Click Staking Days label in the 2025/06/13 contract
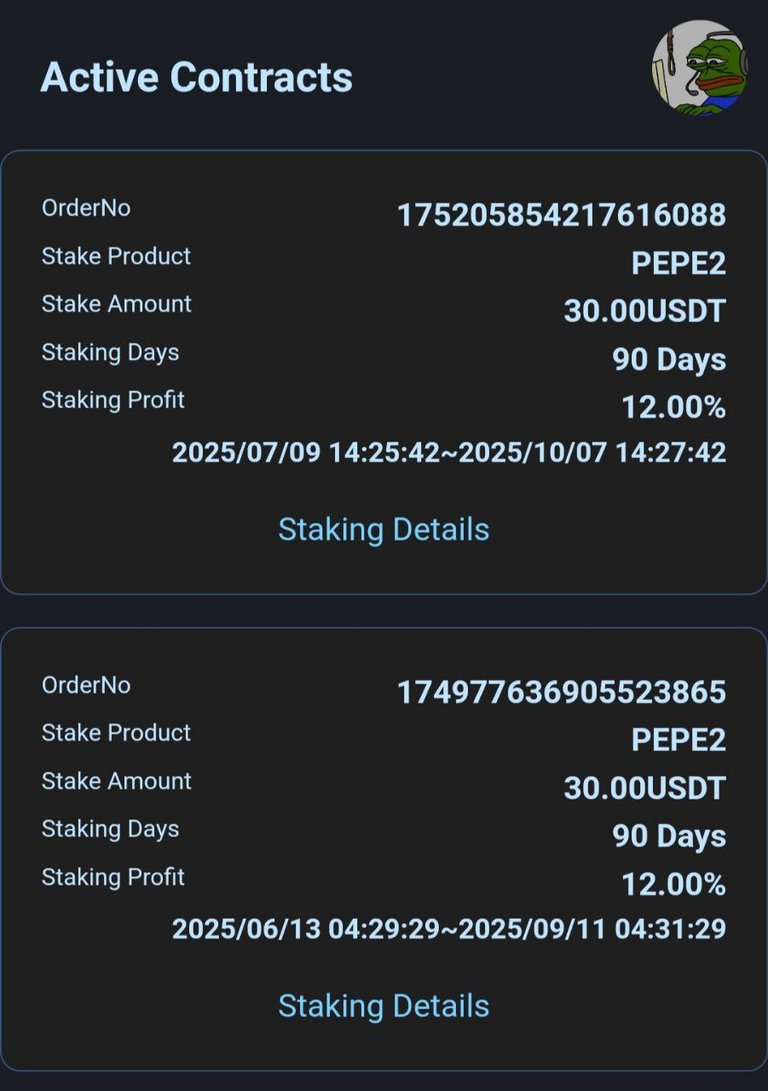768x1091 pixels. (x=110, y=829)
